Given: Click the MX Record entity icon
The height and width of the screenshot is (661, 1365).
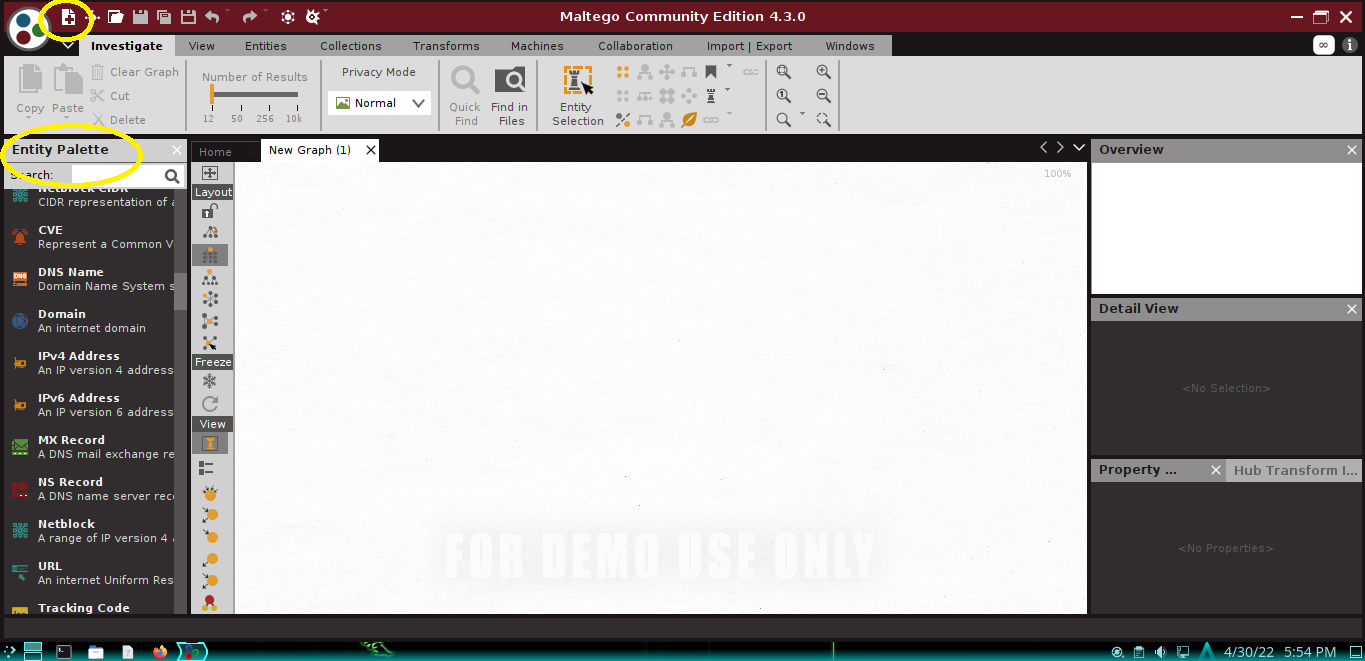Looking at the screenshot, I should [20, 447].
